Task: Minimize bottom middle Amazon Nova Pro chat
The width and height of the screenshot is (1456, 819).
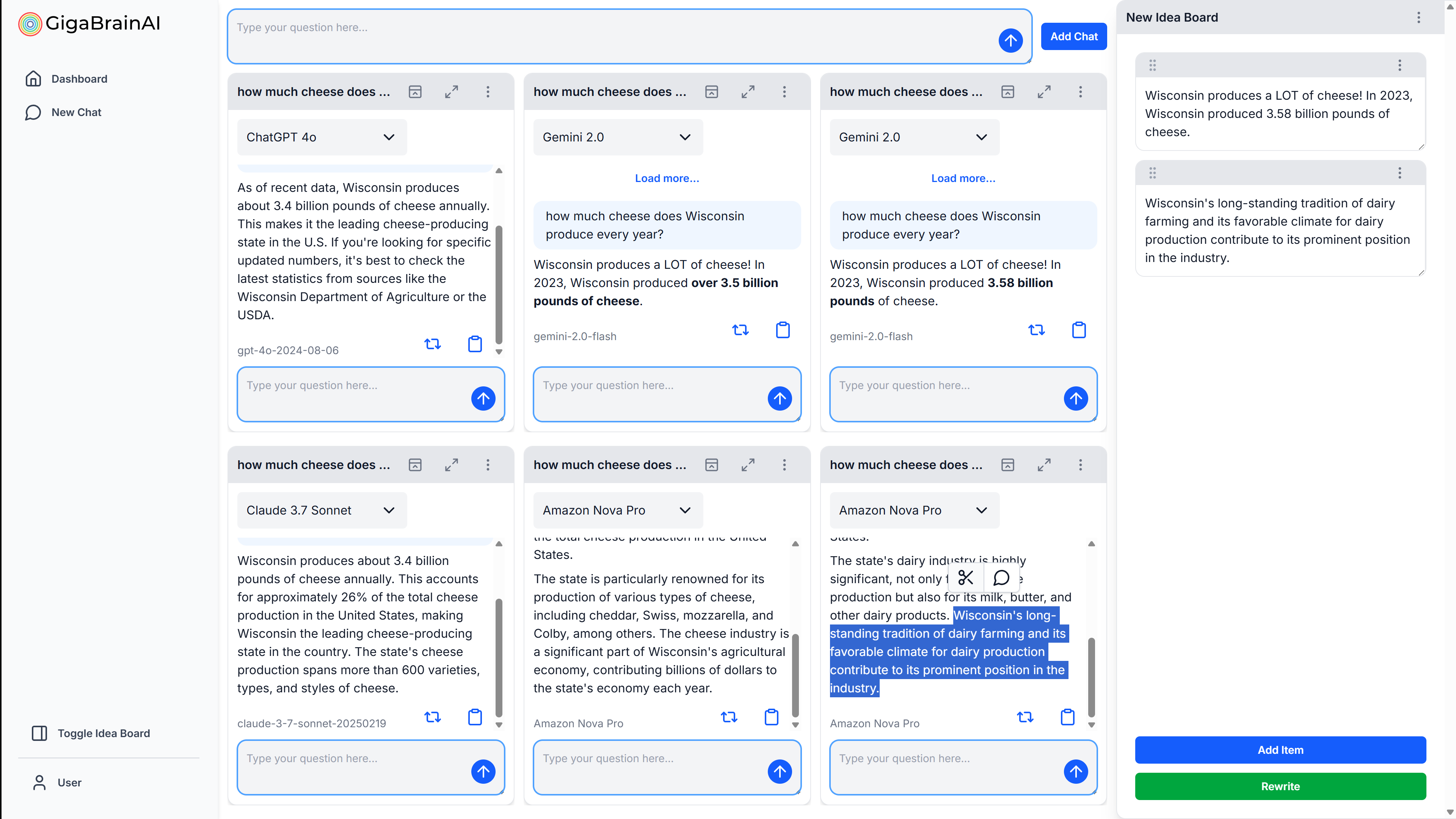Action: 712,464
